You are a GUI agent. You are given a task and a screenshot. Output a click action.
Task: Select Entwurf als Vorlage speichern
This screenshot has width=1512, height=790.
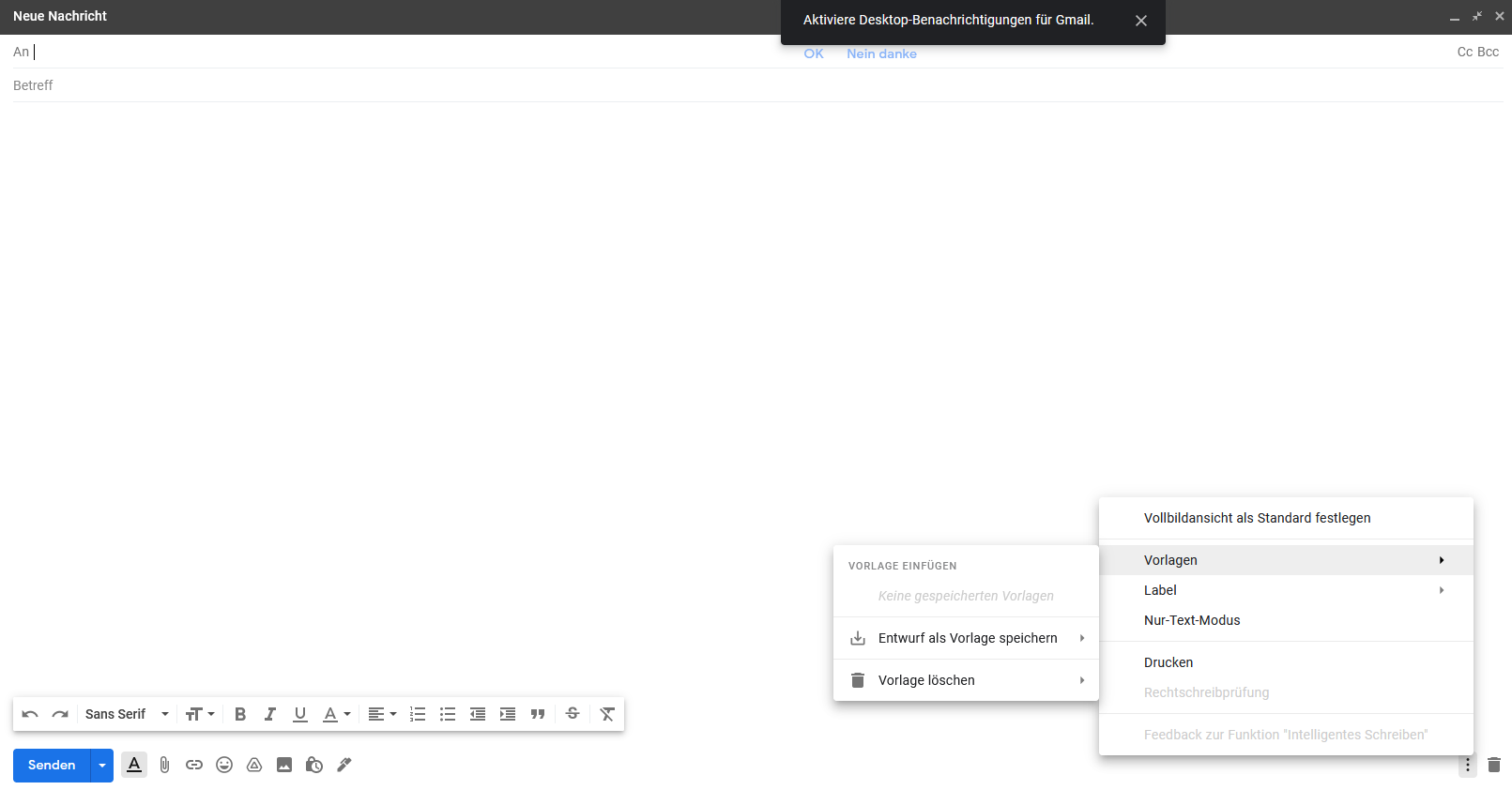click(x=966, y=638)
